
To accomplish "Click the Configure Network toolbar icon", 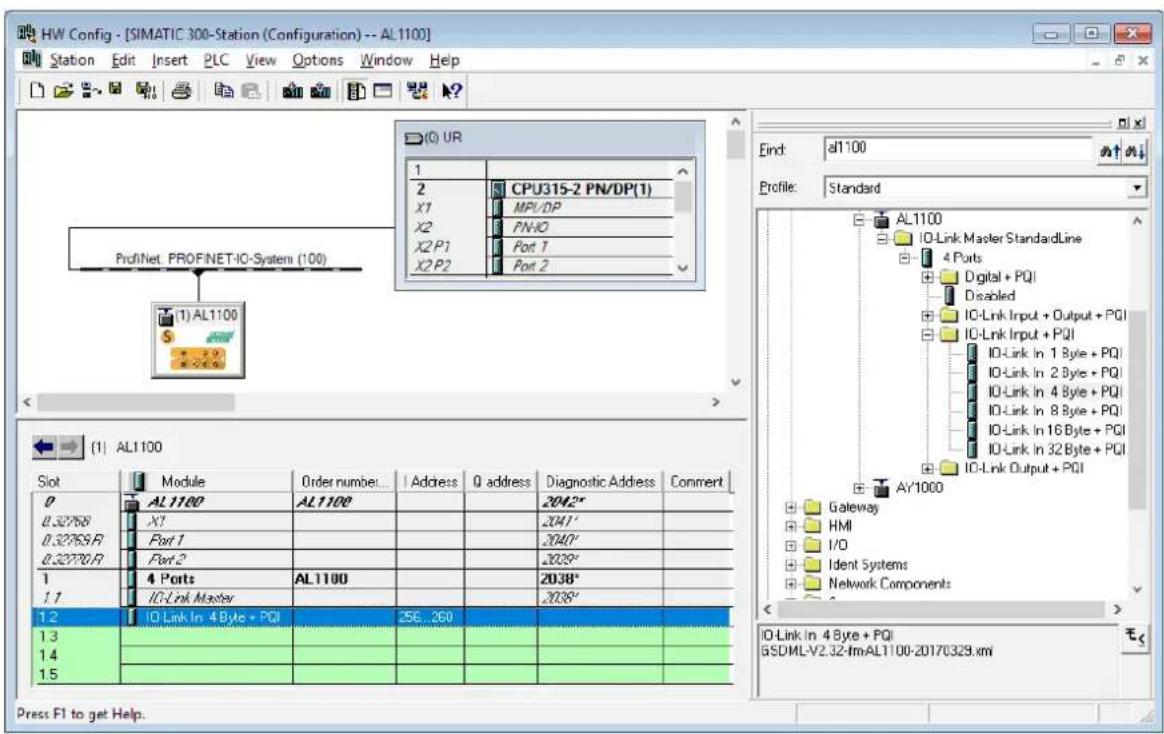I will [417, 91].
